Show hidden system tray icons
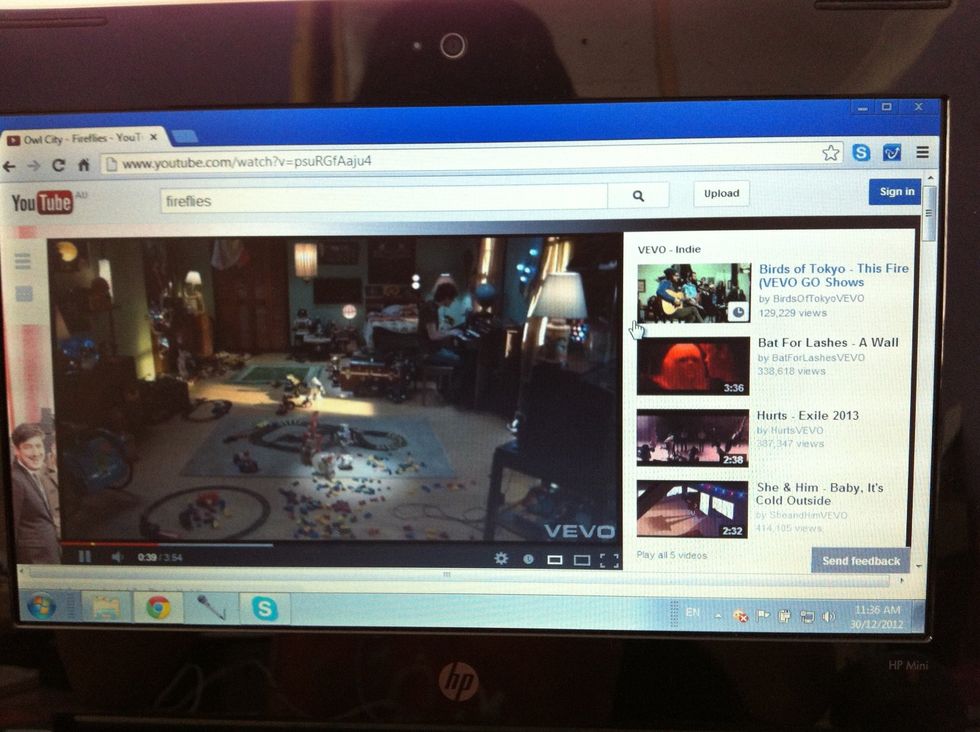The height and width of the screenshot is (732, 980). coord(719,616)
